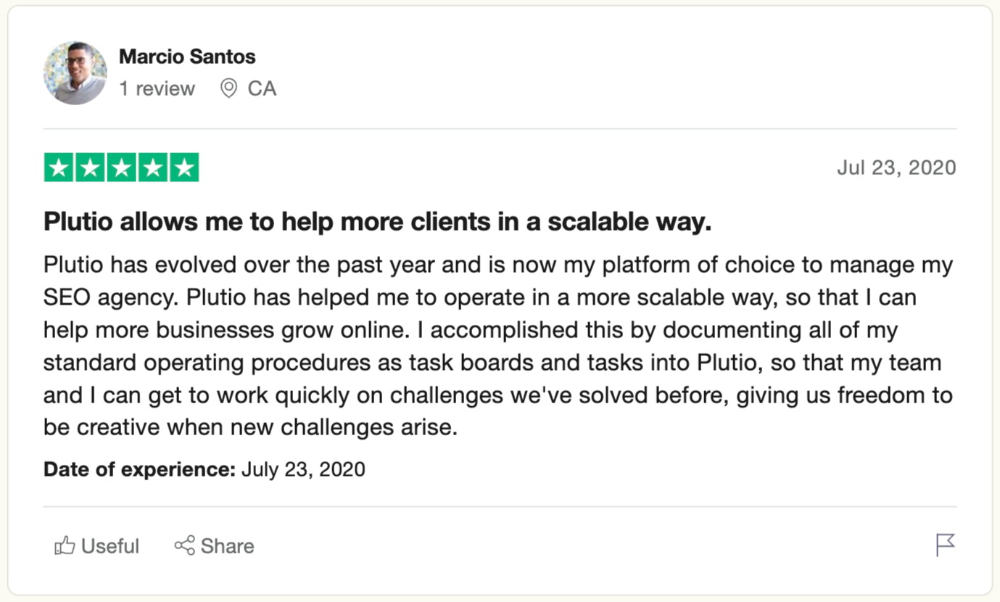Image resolution: width=1000 pixels, height=602 pixels.
Task: Click the CA country label
Action: point(262,89)
